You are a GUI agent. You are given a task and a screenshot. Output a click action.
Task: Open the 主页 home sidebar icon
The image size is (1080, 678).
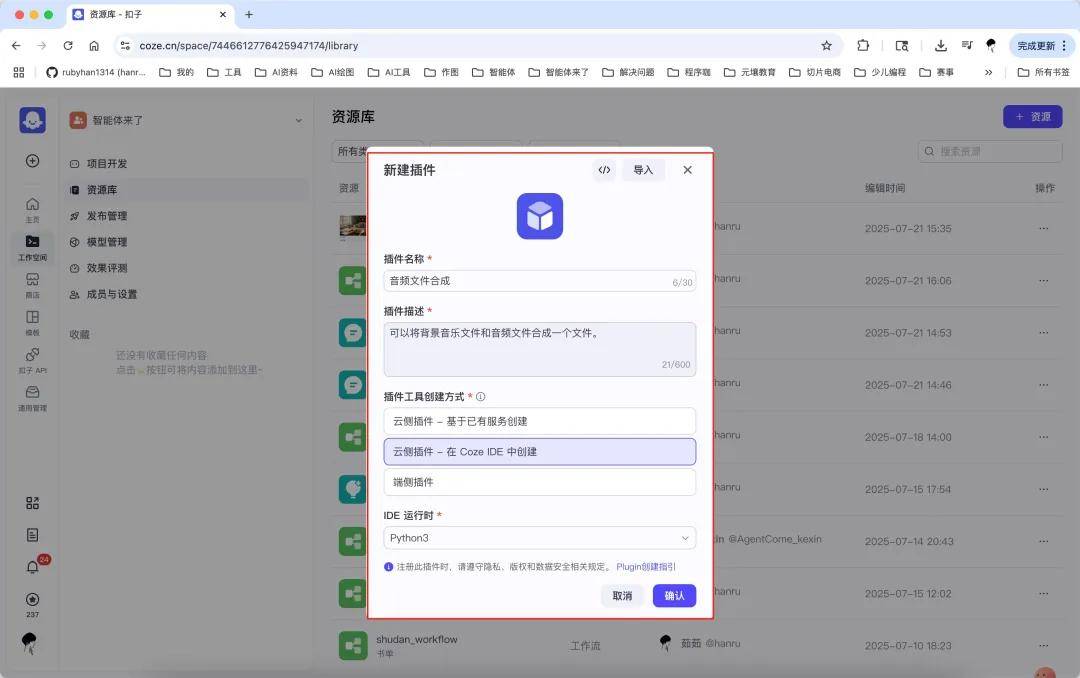(x=33, y=208)
